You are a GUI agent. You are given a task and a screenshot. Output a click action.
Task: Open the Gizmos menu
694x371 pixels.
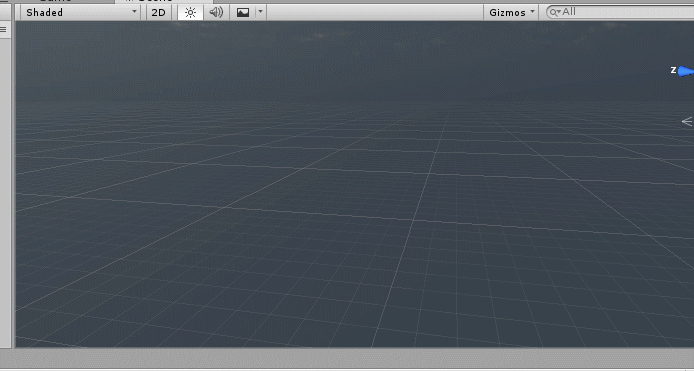(x=511, y=12)
